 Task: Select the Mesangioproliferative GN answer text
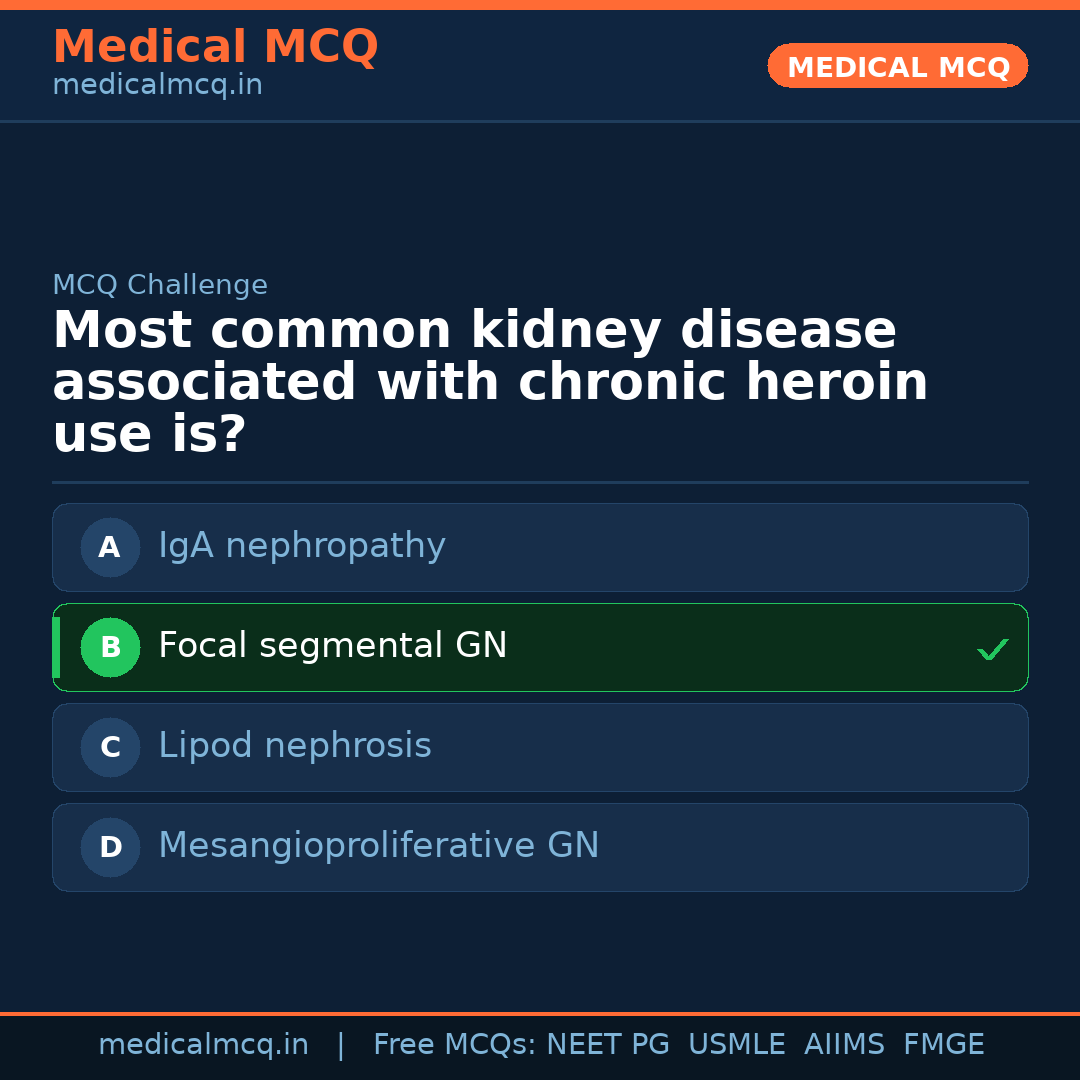(x=379, y=846)
